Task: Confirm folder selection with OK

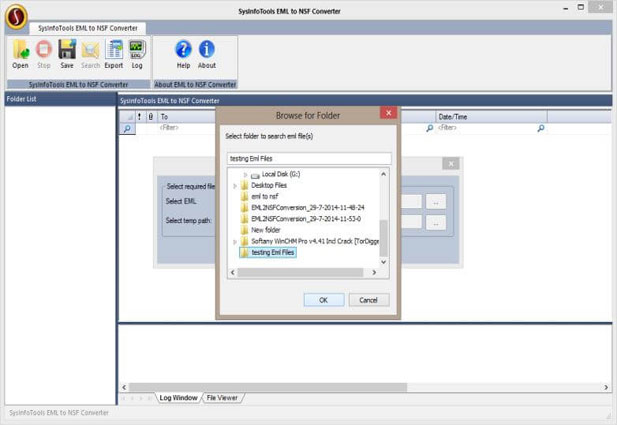Action: pos(324,300)
